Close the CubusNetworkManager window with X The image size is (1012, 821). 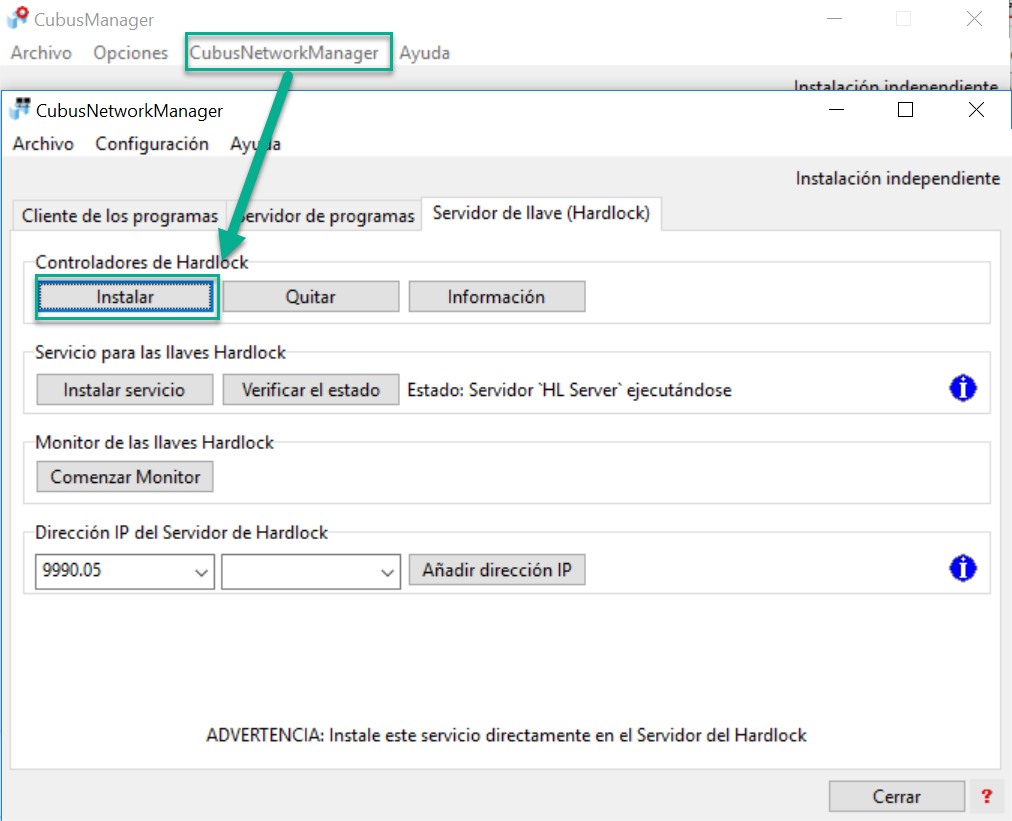point(976,110)
